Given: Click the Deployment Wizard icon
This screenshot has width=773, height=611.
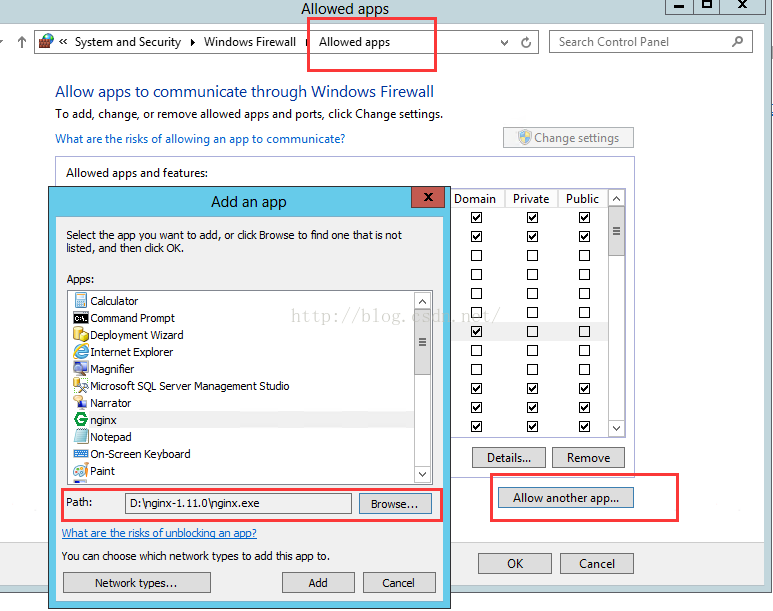Looking at the screenshot, I should (81, 334).
